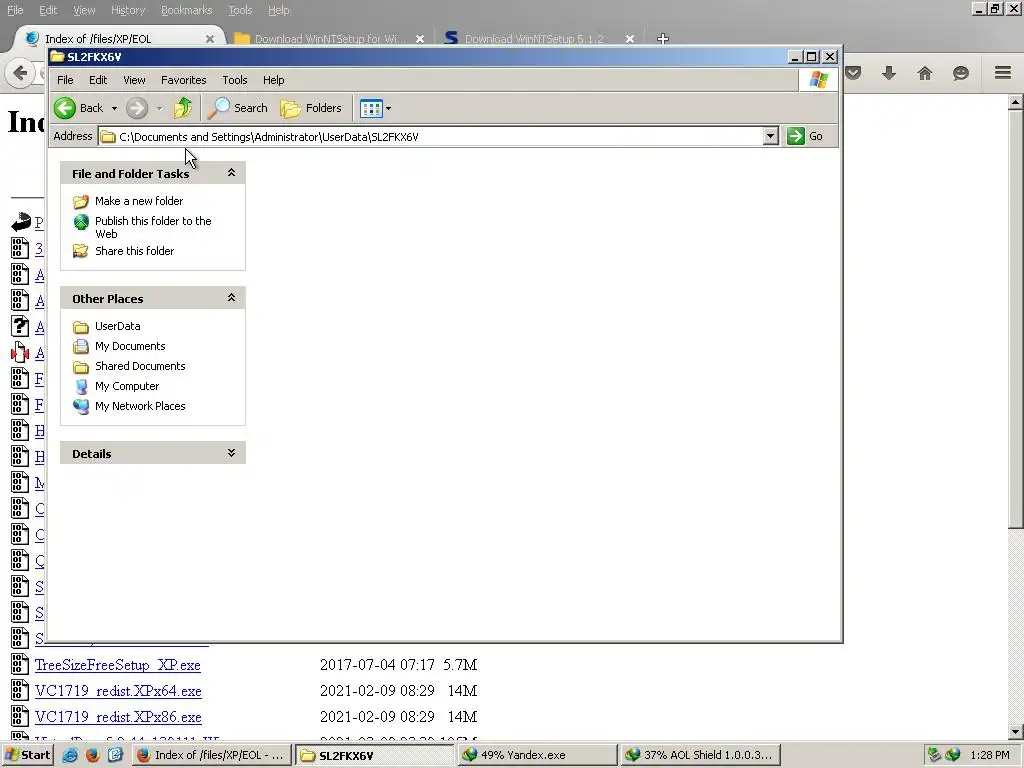Viewport: 1024px width, 768px height.
Task: Click the tray clock showing 1:28 PM
Action: point(990,755)
